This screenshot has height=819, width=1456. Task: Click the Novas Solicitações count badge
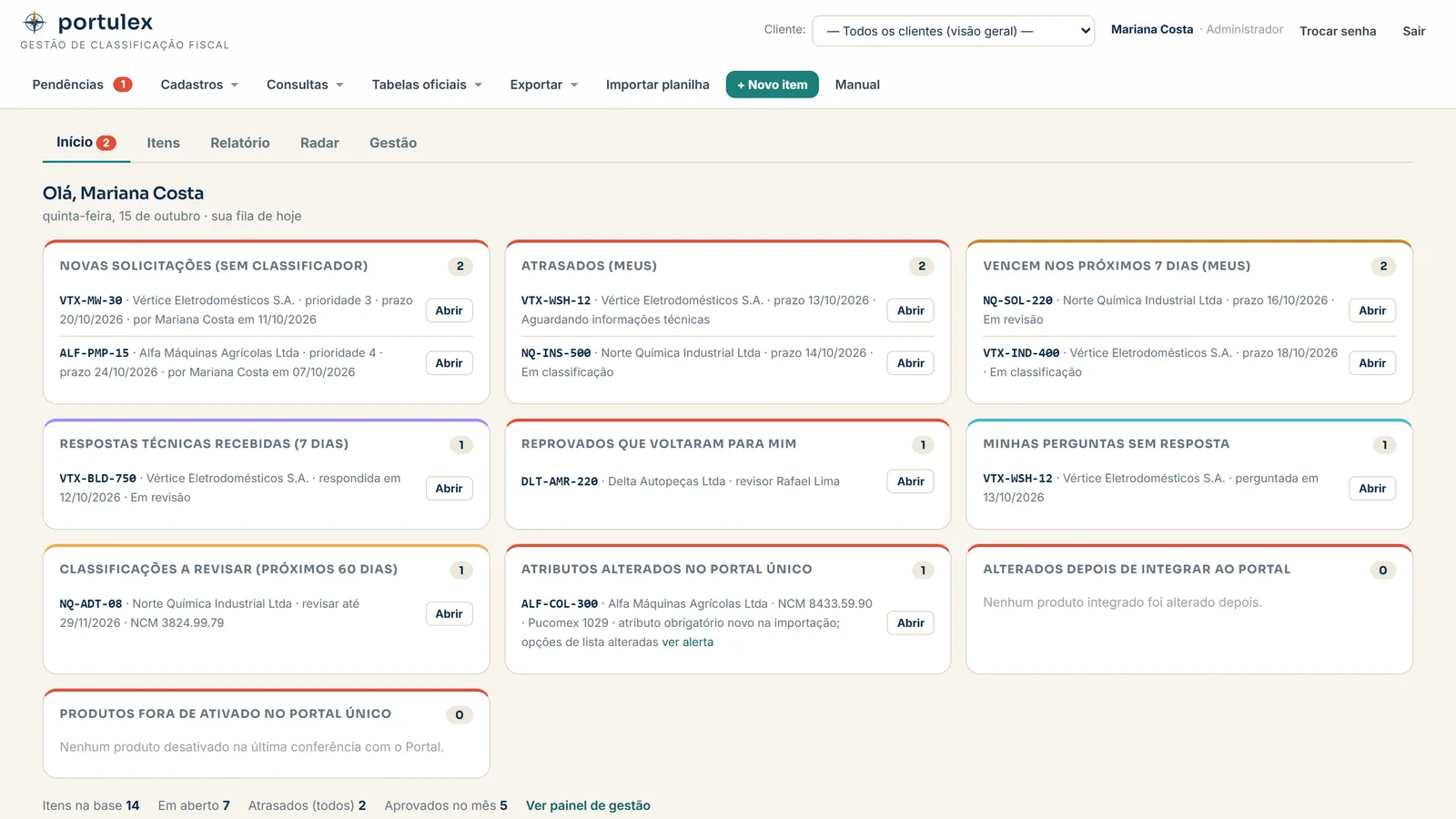click(x=460, y=267)
